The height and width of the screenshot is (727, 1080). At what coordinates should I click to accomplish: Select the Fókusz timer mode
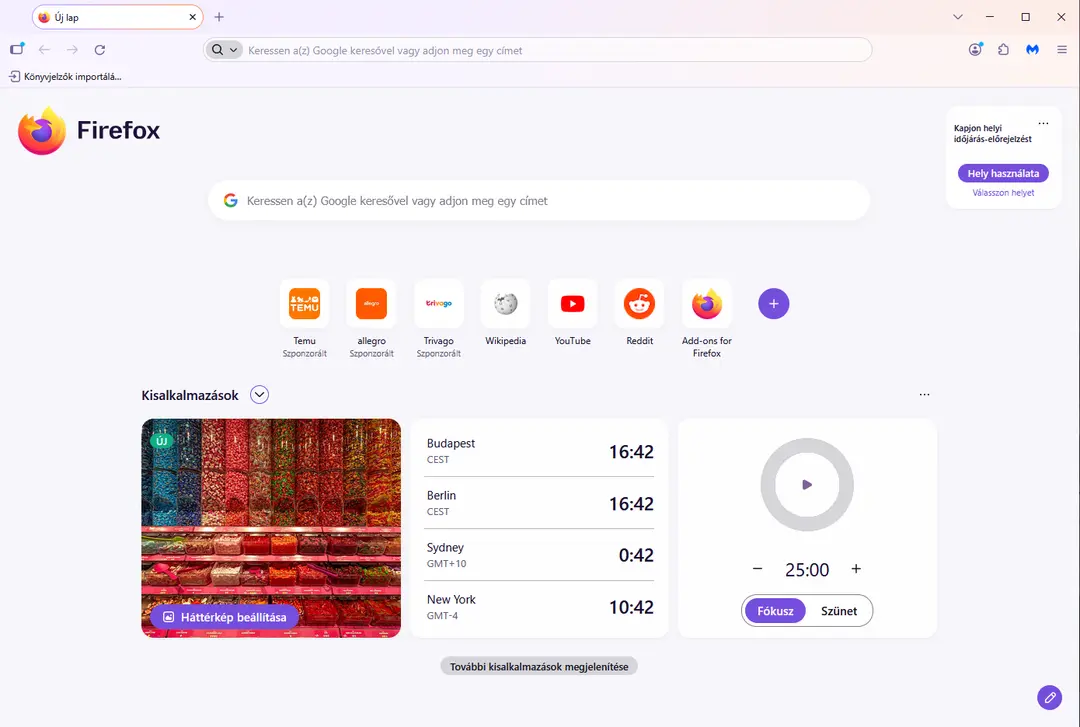coord(775,611)
